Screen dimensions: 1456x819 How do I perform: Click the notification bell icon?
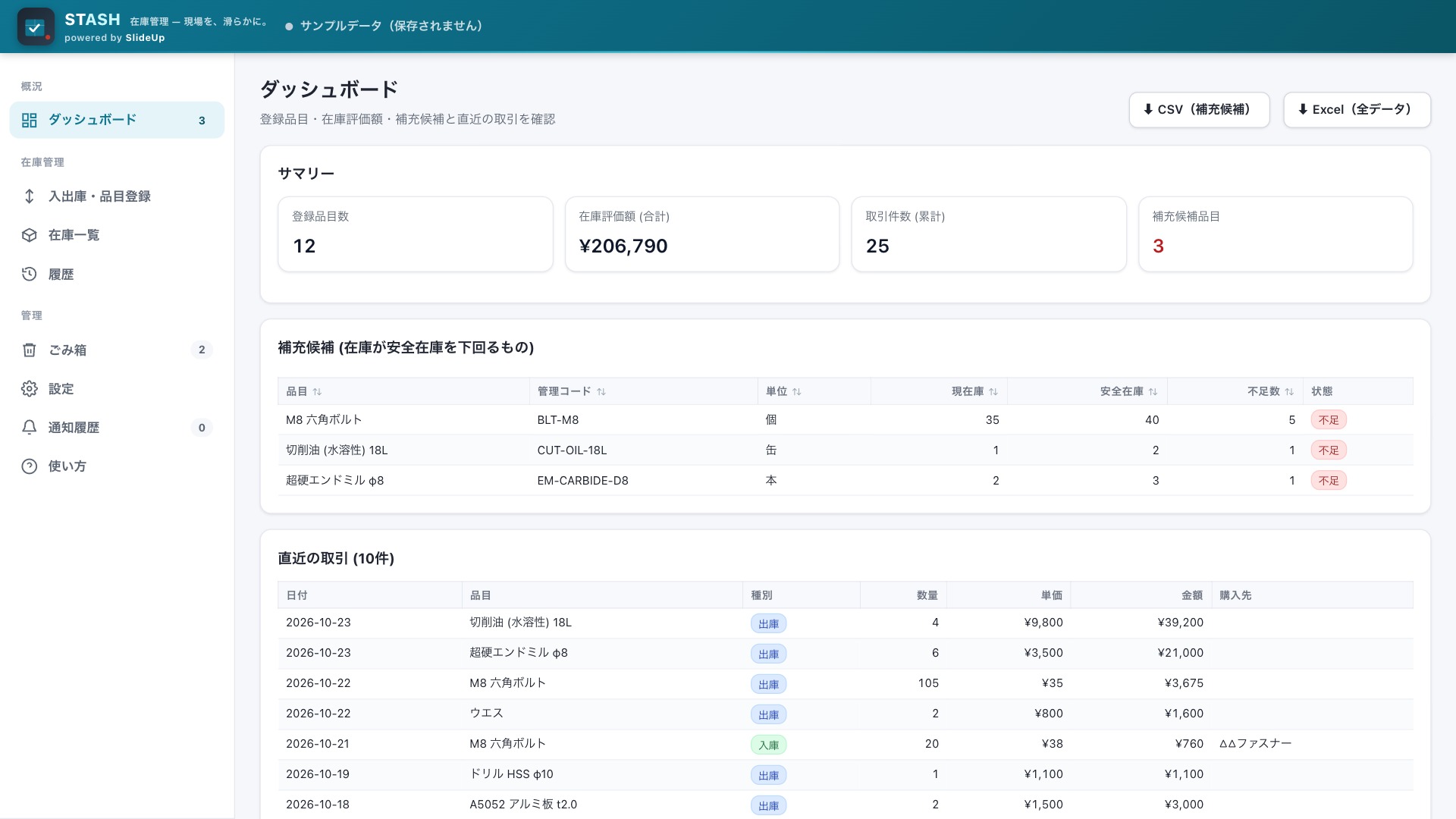pos(30,428)
